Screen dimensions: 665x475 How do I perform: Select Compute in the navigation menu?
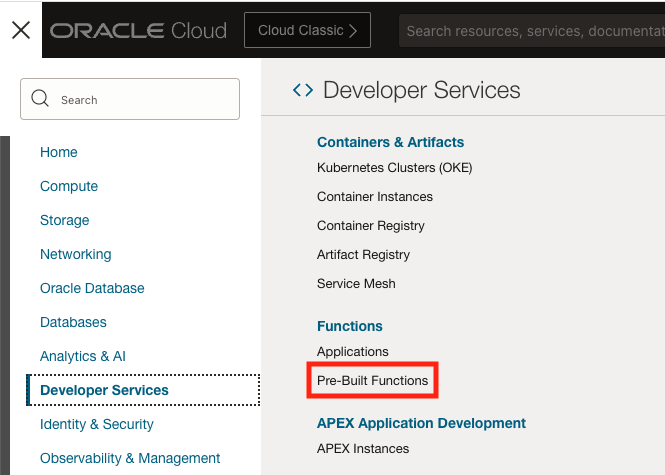[x=69, y=186]
